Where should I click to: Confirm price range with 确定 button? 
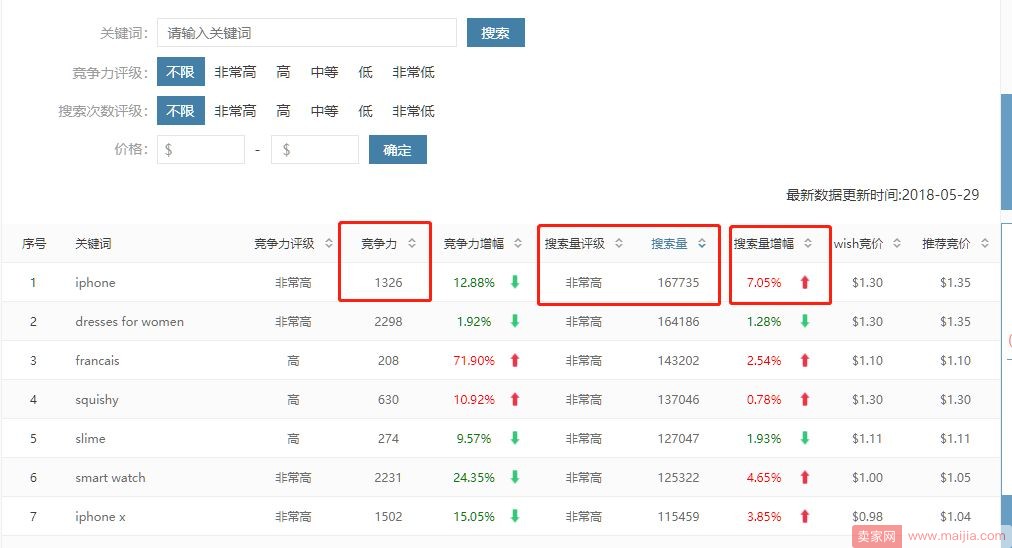(x=398, y=150)
